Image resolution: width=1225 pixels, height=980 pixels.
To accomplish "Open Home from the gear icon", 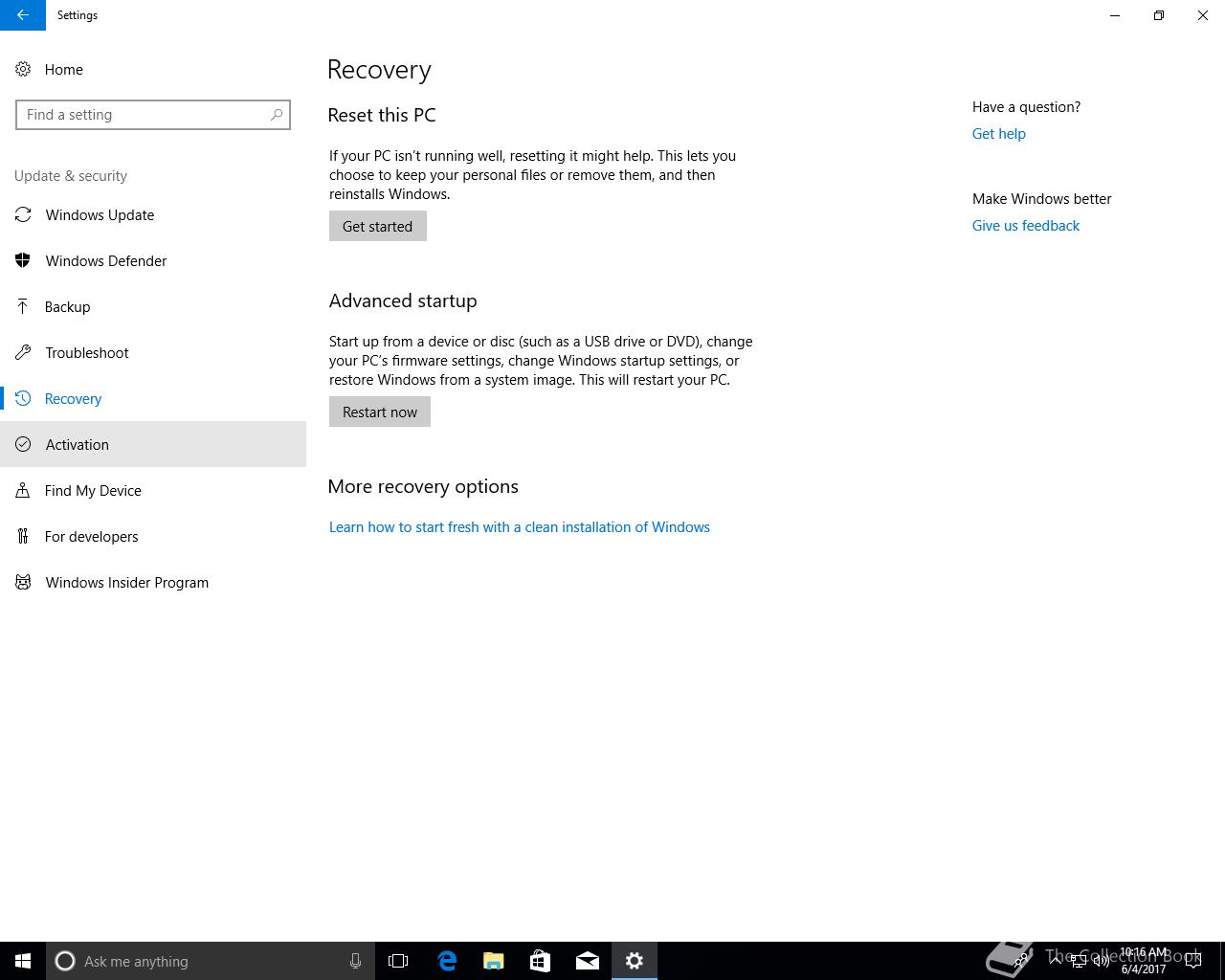I will tap(23, 69).
